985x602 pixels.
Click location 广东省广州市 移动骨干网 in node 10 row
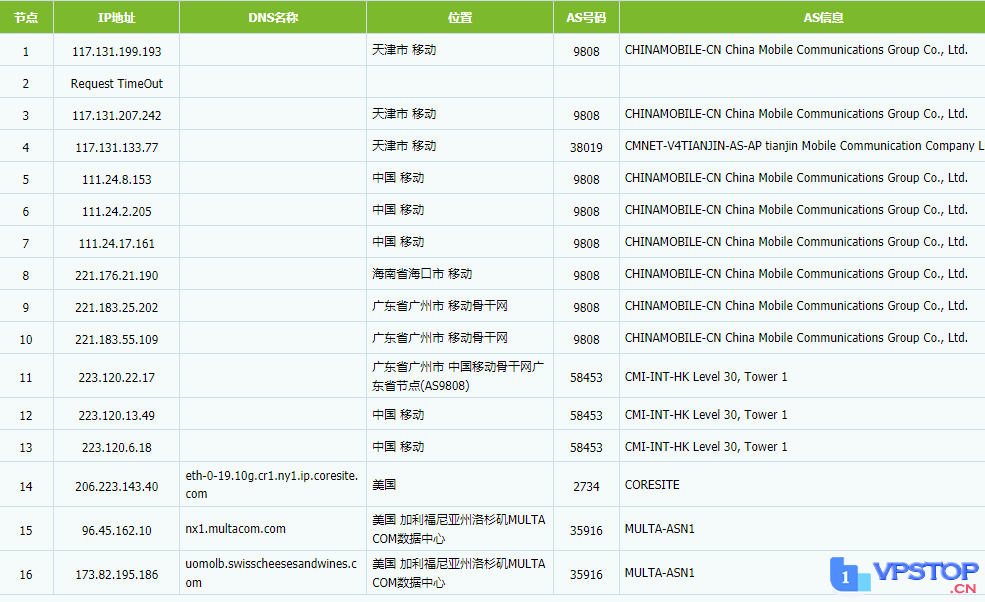[x=440, y=338]
